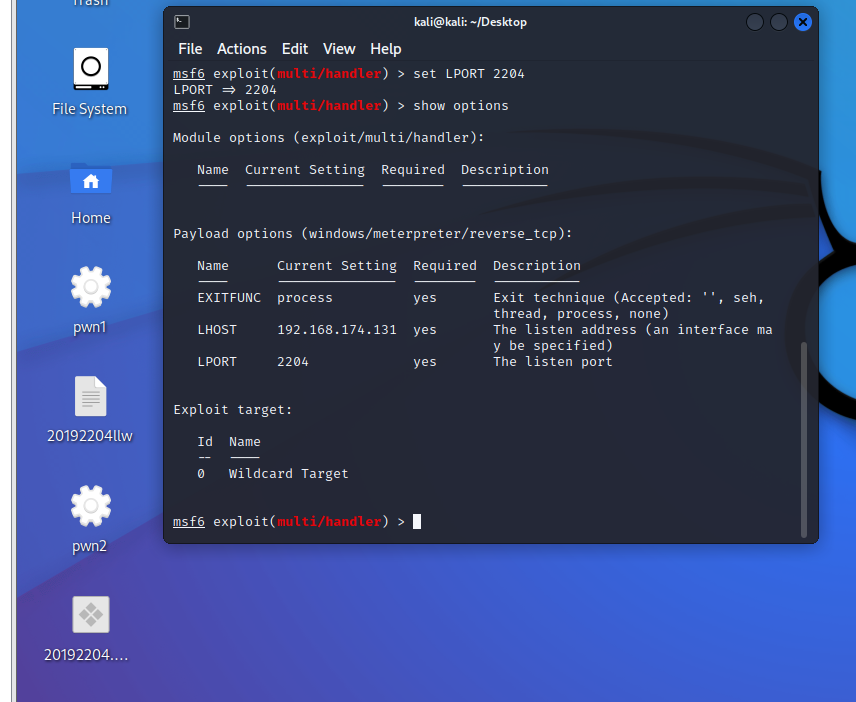Click the 'Payload options' header line

372,234
